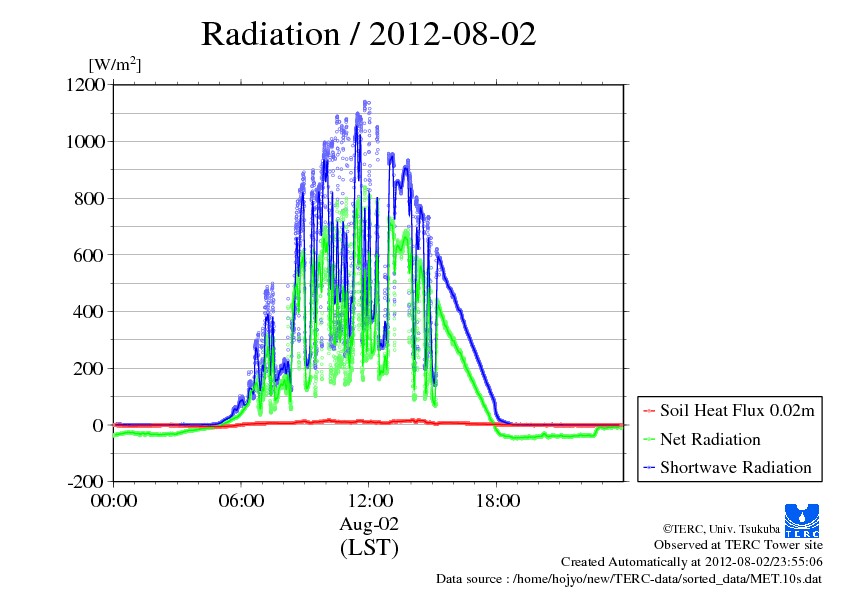Click the chart title 'Radiation / 2012-08-02'
The width and height of the screenshot is (842, 595).
click(x=368, y=34)
